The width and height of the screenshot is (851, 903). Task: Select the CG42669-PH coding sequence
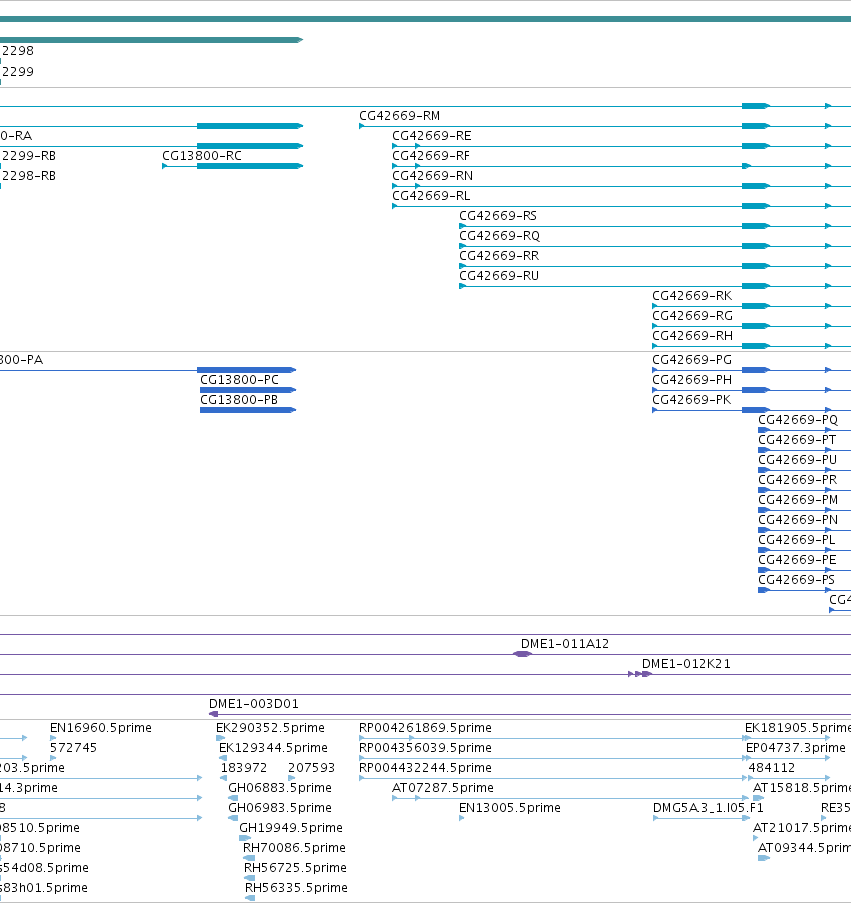[692, 380]
